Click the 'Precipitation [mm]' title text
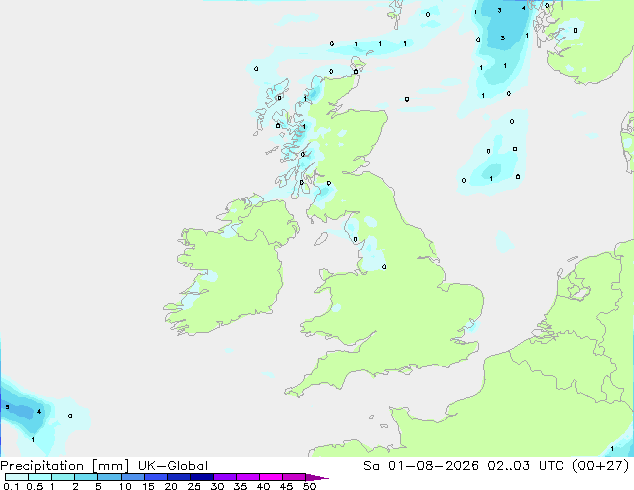 65,466
